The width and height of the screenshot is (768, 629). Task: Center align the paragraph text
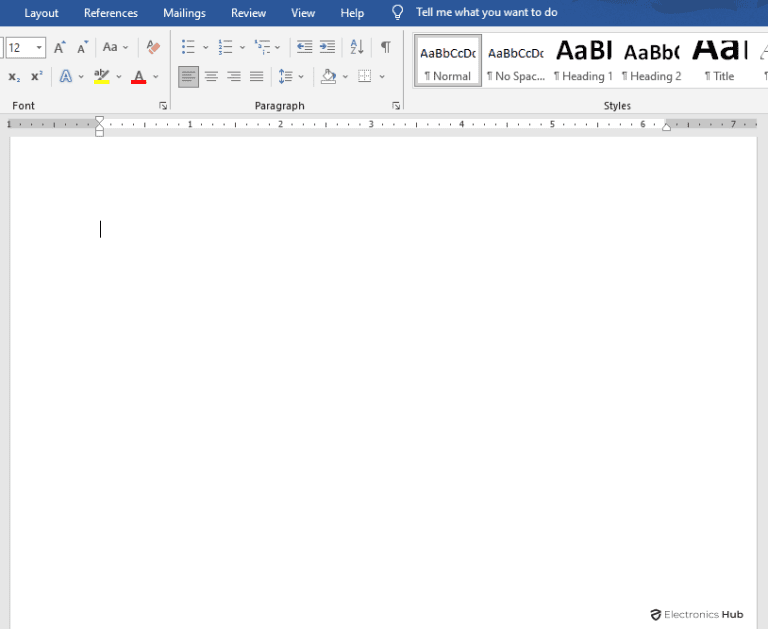pos(211,76)
